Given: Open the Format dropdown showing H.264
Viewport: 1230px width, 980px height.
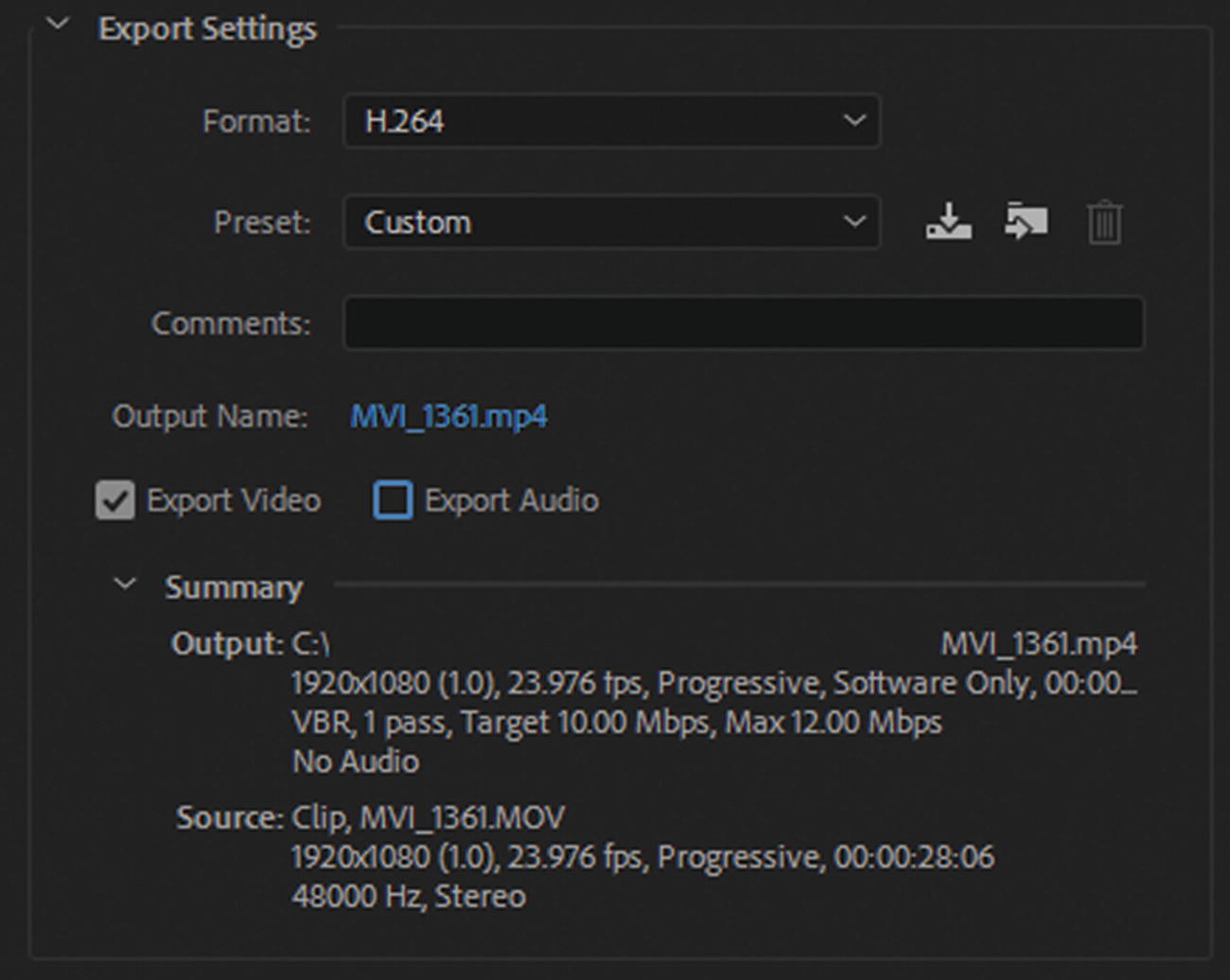Looking at the screenshot, I should (611, 121).
